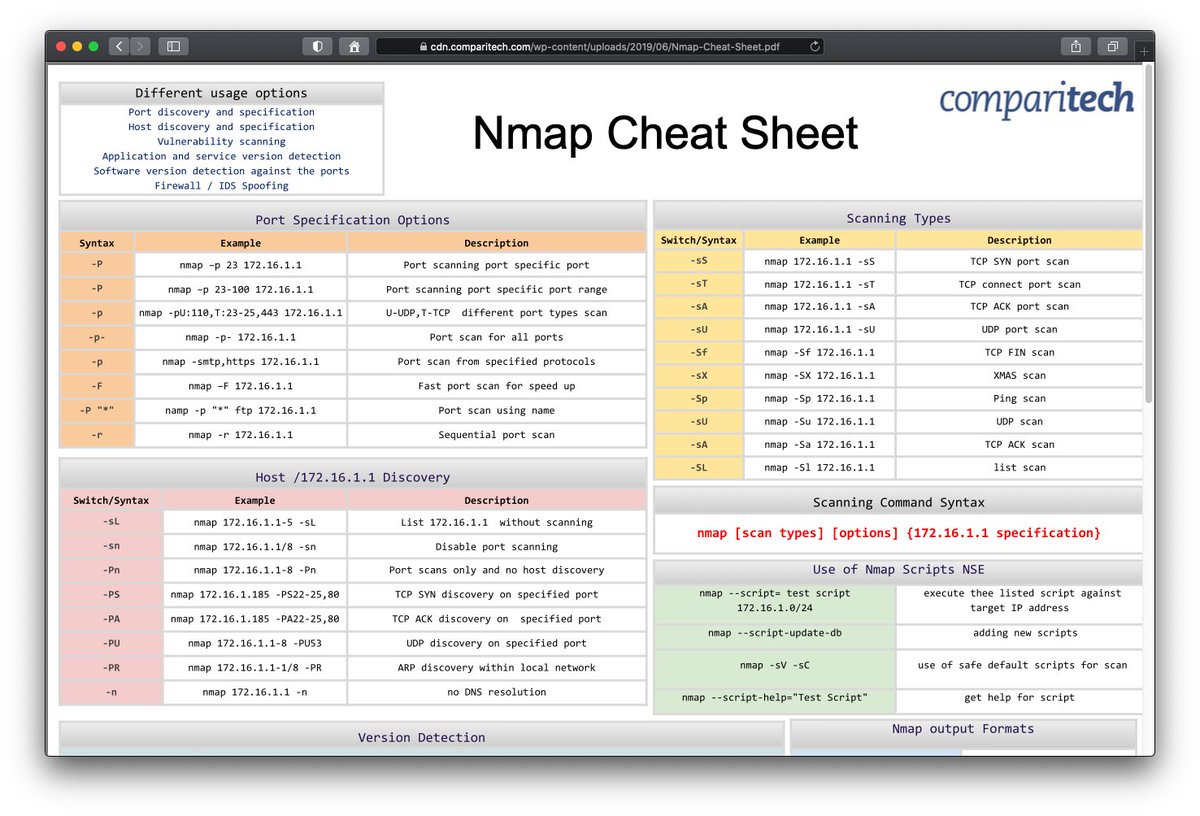This screenshot has width=1200, height=816.
Task: Click example namp -p "*" ftp 172.16.1.1
Action: coord(241,410)
